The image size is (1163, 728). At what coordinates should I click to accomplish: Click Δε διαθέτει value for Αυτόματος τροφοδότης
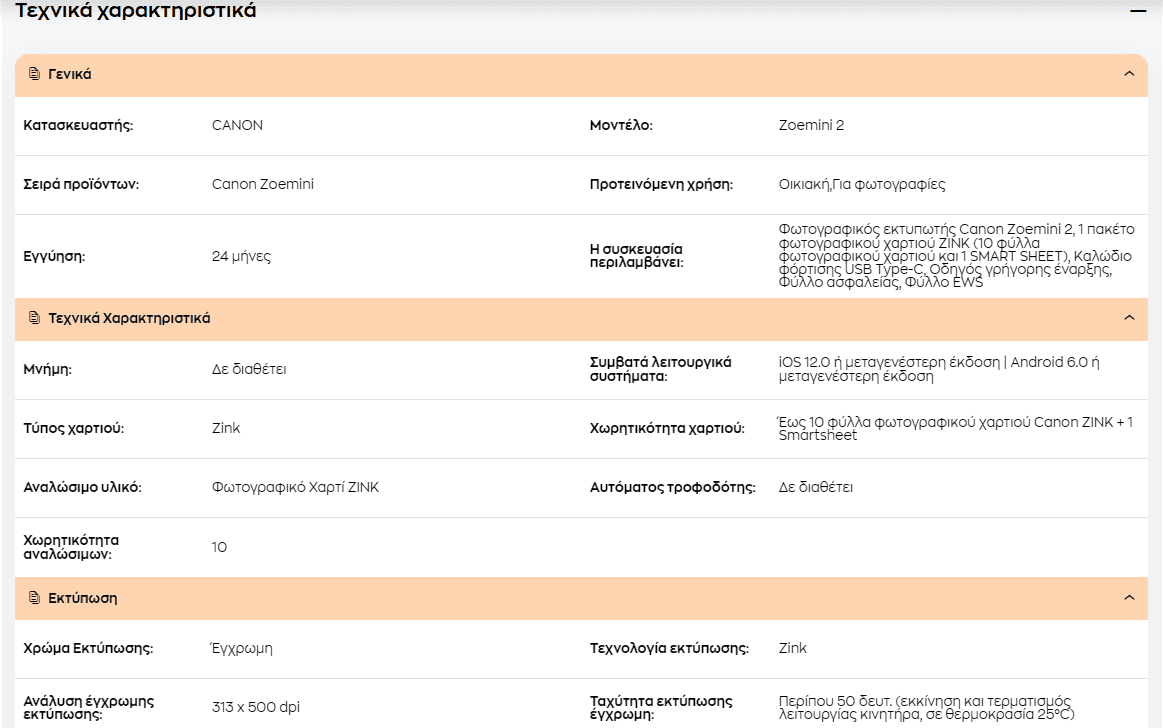pos(815,487)
